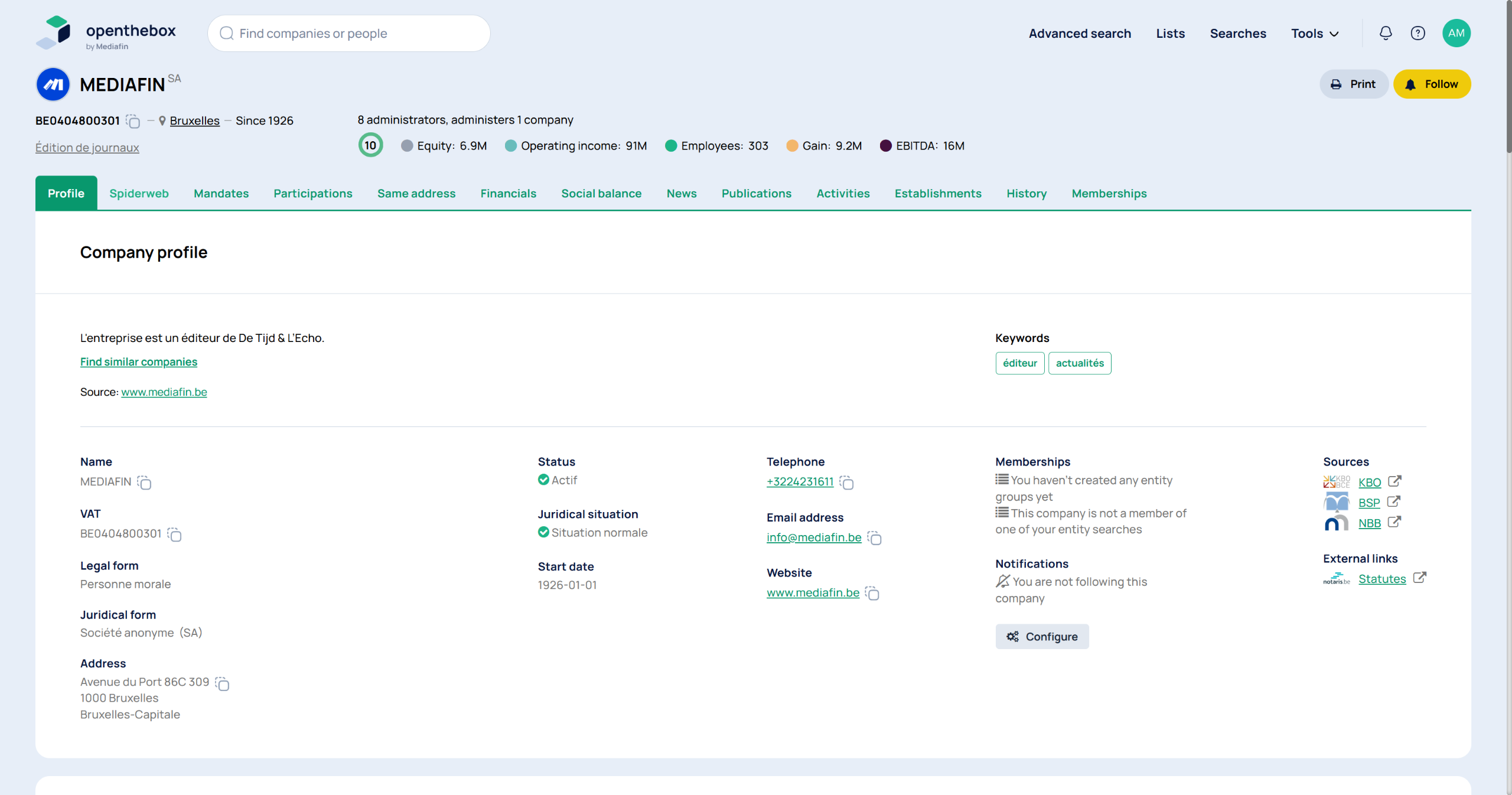
Task: Copy the VAT number beside BE0404800301 header
Action: click(133, 122)
